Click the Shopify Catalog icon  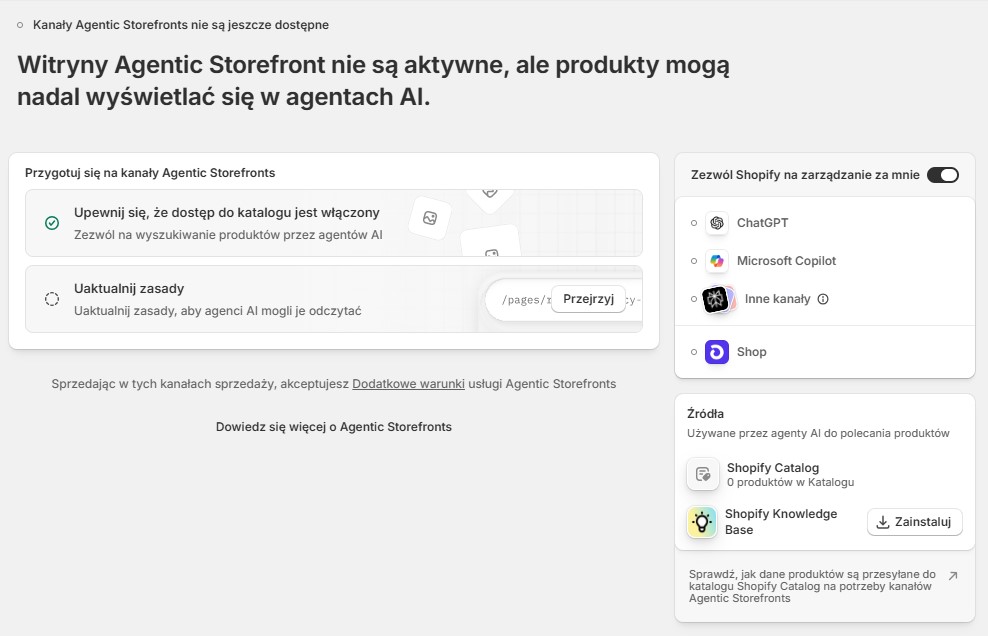coord(703,474)
